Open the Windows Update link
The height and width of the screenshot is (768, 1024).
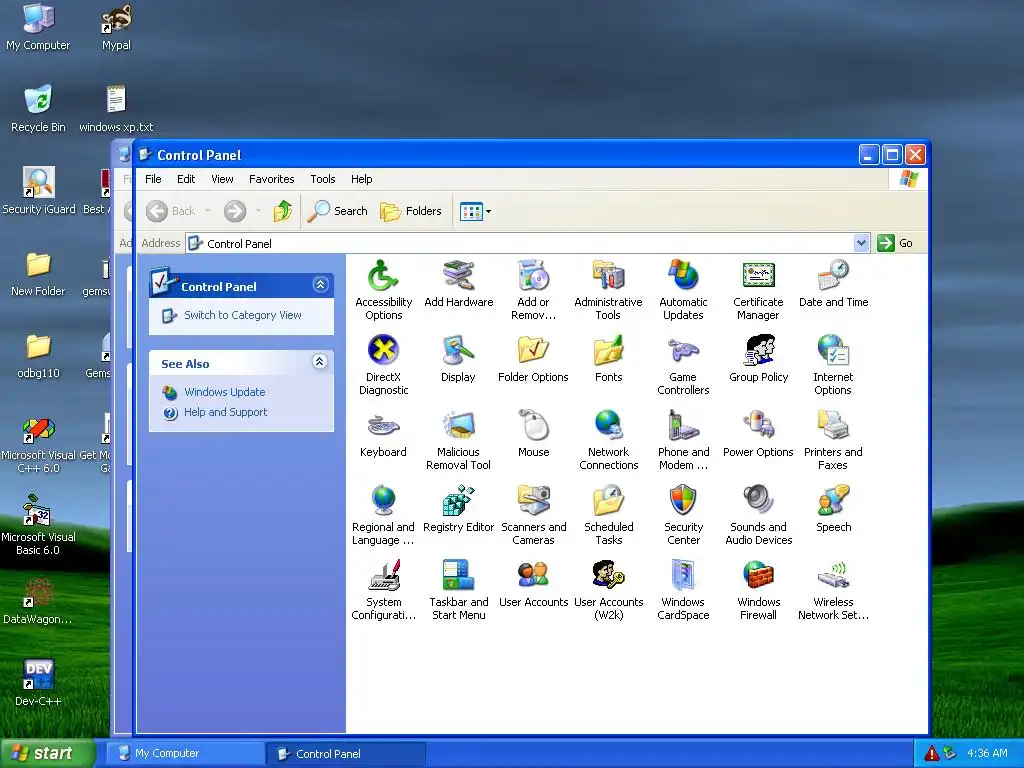coord(225,392)
